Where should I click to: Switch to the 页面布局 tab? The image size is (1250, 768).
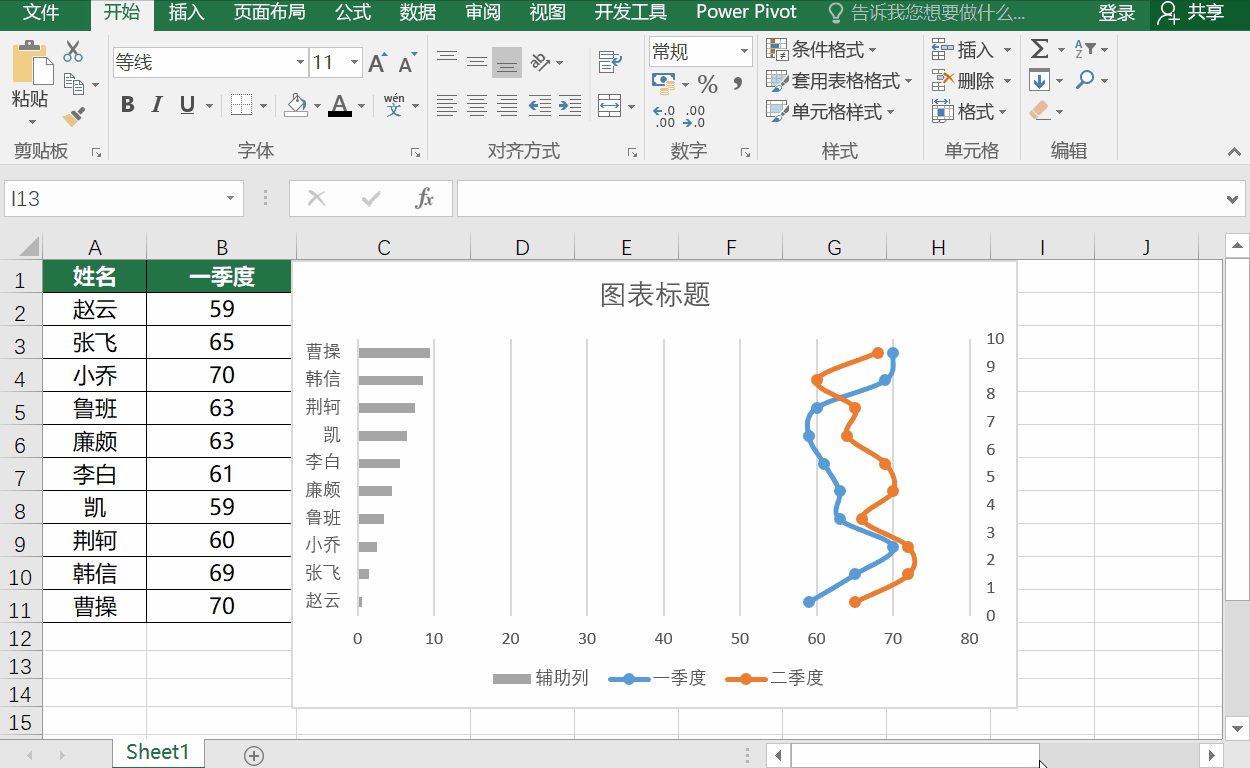[269, 13]
